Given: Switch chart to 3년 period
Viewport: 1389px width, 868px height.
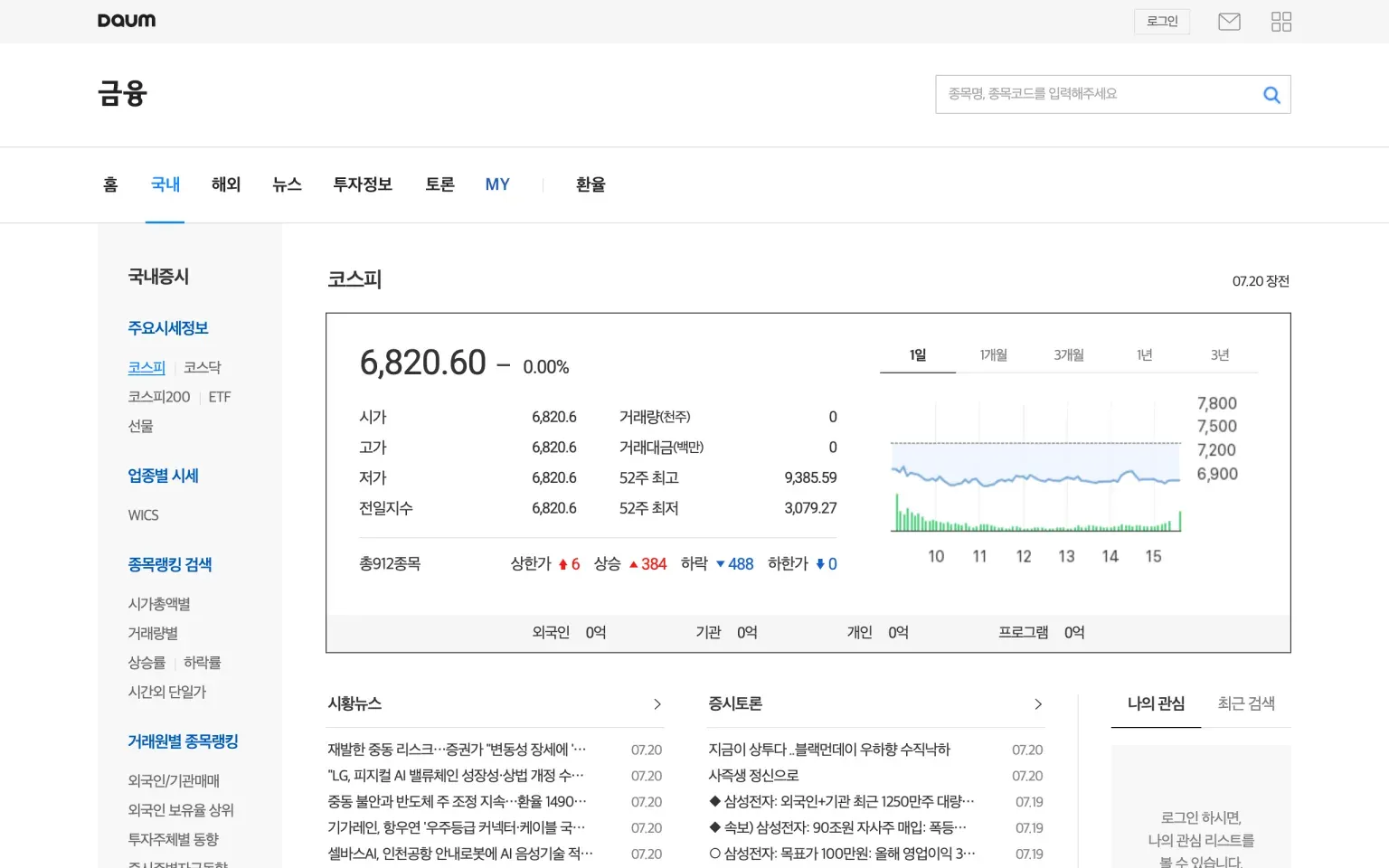Looking at the screenshot, I should pyautogui.click(x=1220, y=355).
